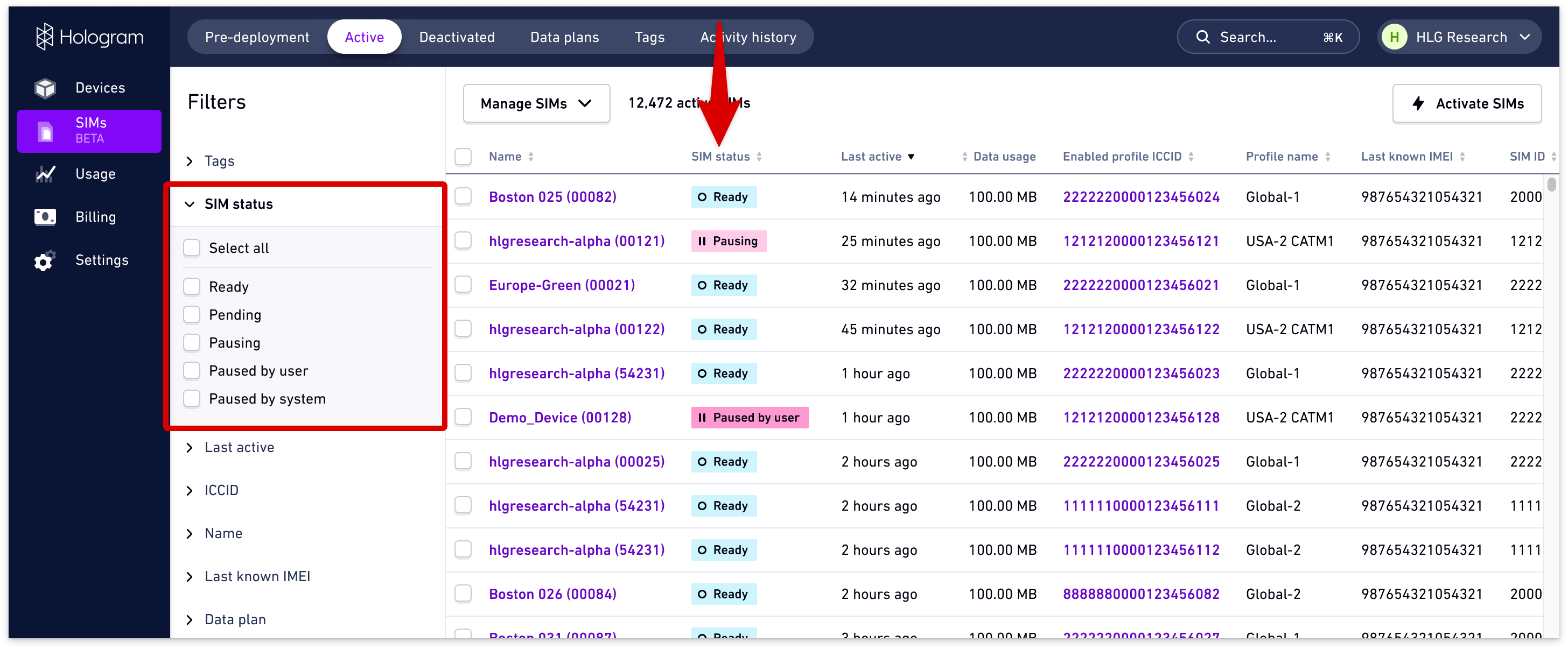
Task: Open Demo_Device (00128) SIM link
Action: point(559,418)
